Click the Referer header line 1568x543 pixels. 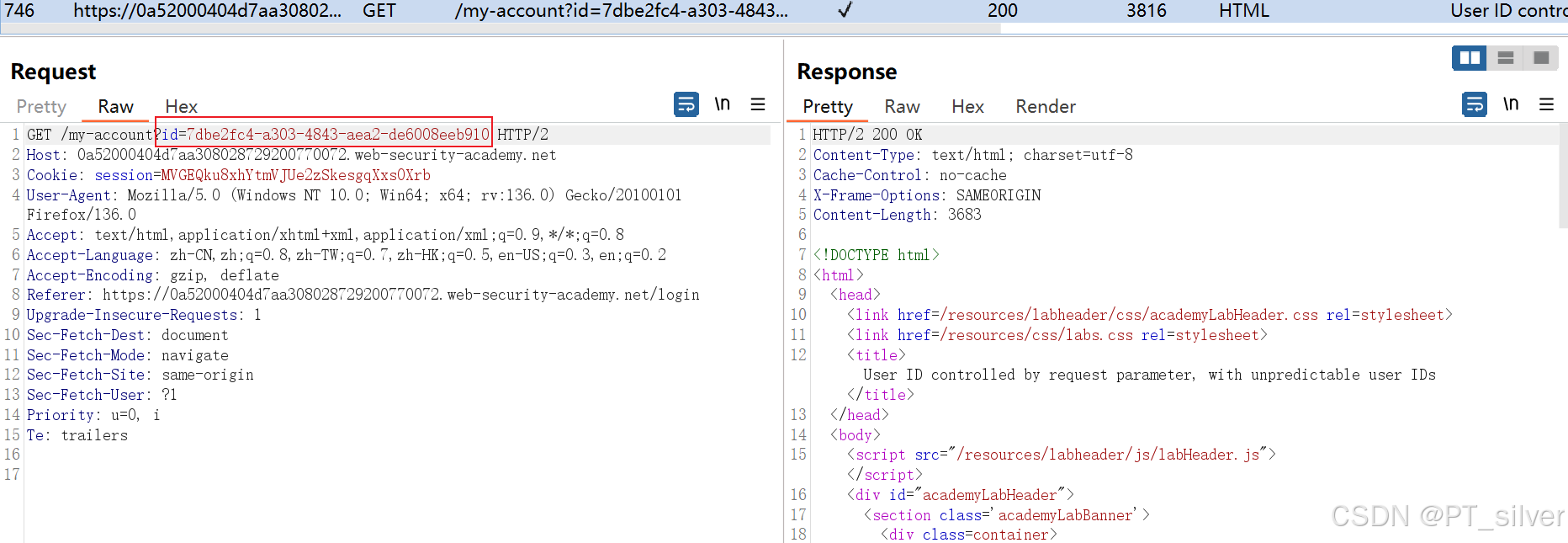(363, 295)
